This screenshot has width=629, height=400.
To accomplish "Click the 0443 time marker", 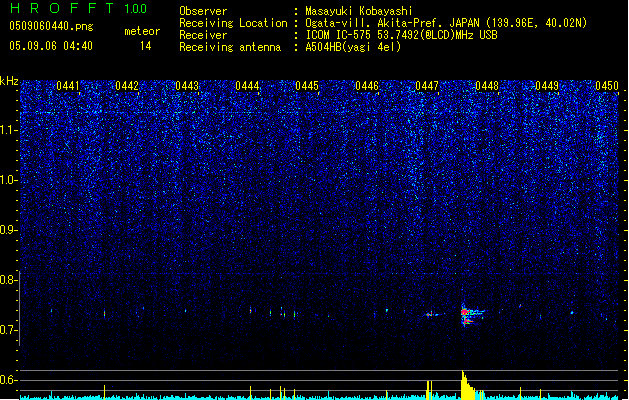I will click(187, 86).
